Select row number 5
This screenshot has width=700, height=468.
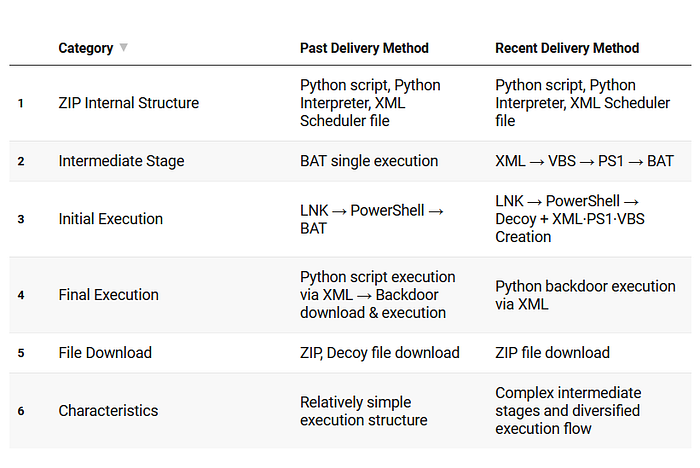[20, 353]
